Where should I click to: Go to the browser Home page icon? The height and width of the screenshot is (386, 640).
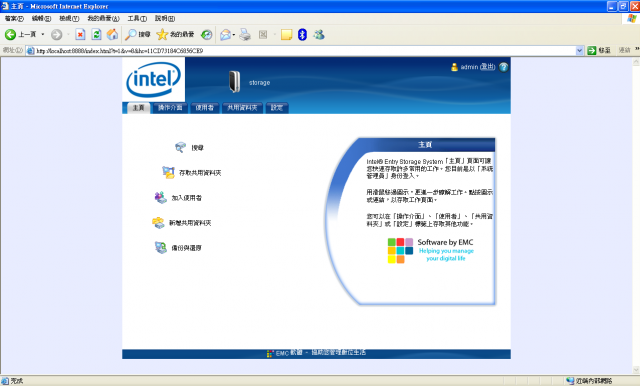click(112, 35)
